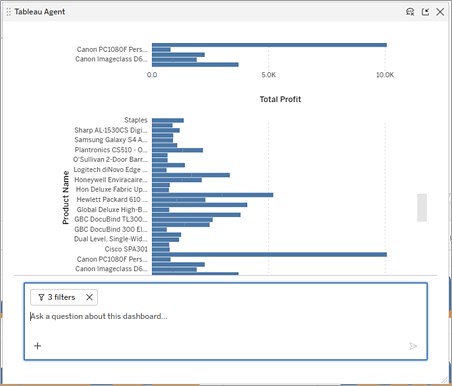452x386 pixels.
Task: Select the Global Deluxe High-B... label
Action: click(112, 209)
